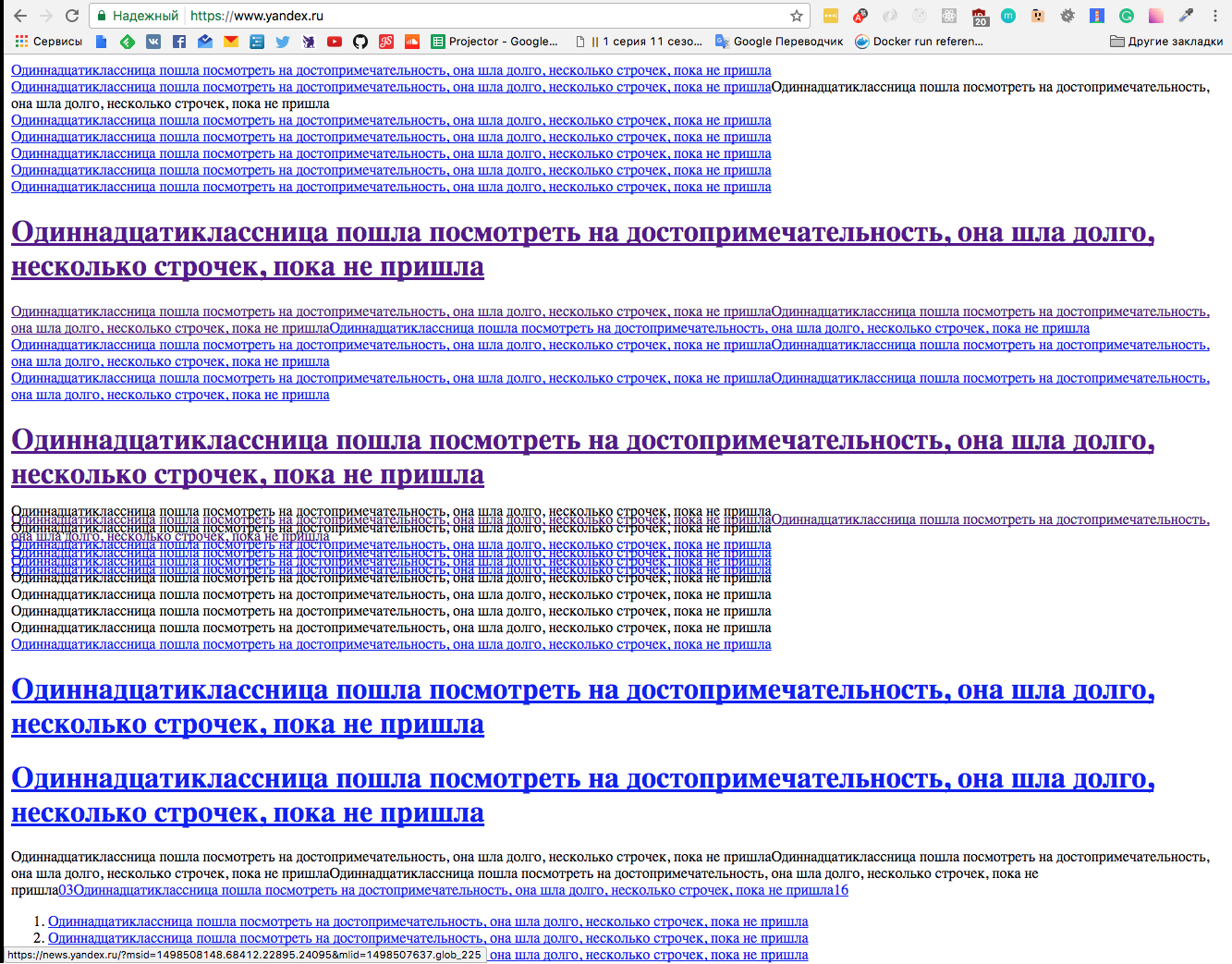Viewport: 1232px width, 964px height.
Task: Open the green Grammarly extension
Action: click(x=1127, y=16)
